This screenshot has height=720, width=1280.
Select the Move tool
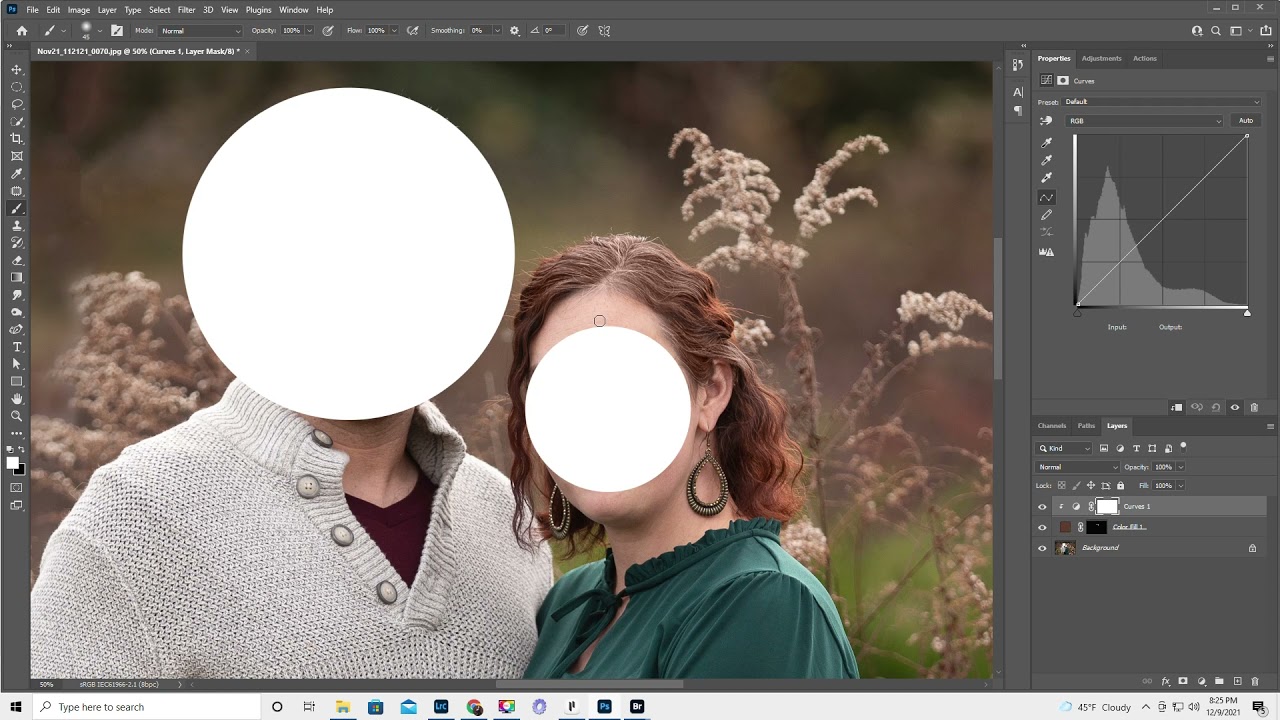17,70
